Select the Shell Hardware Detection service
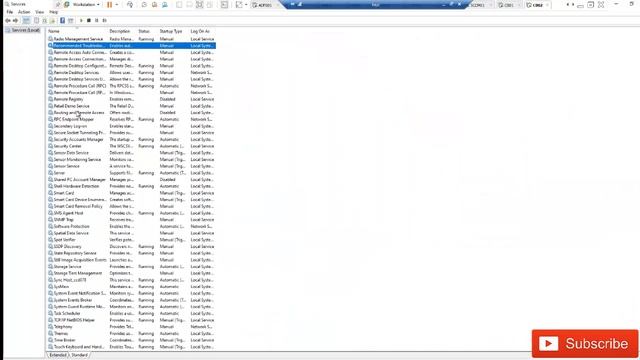The width and height of the screenshot is (640, 360). (131, 186)
